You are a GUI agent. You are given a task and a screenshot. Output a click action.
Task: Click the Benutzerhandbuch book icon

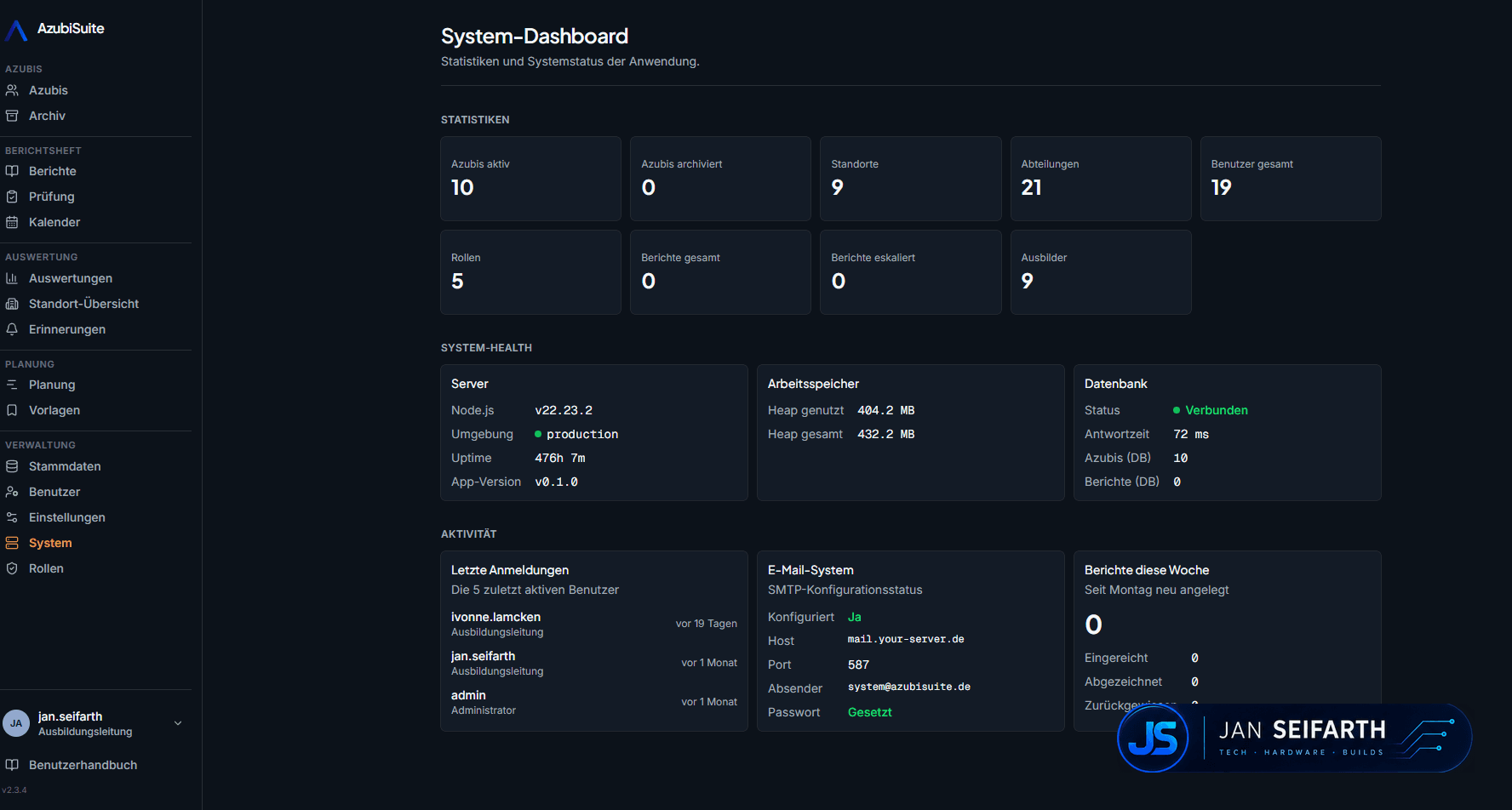coord(12,765)
